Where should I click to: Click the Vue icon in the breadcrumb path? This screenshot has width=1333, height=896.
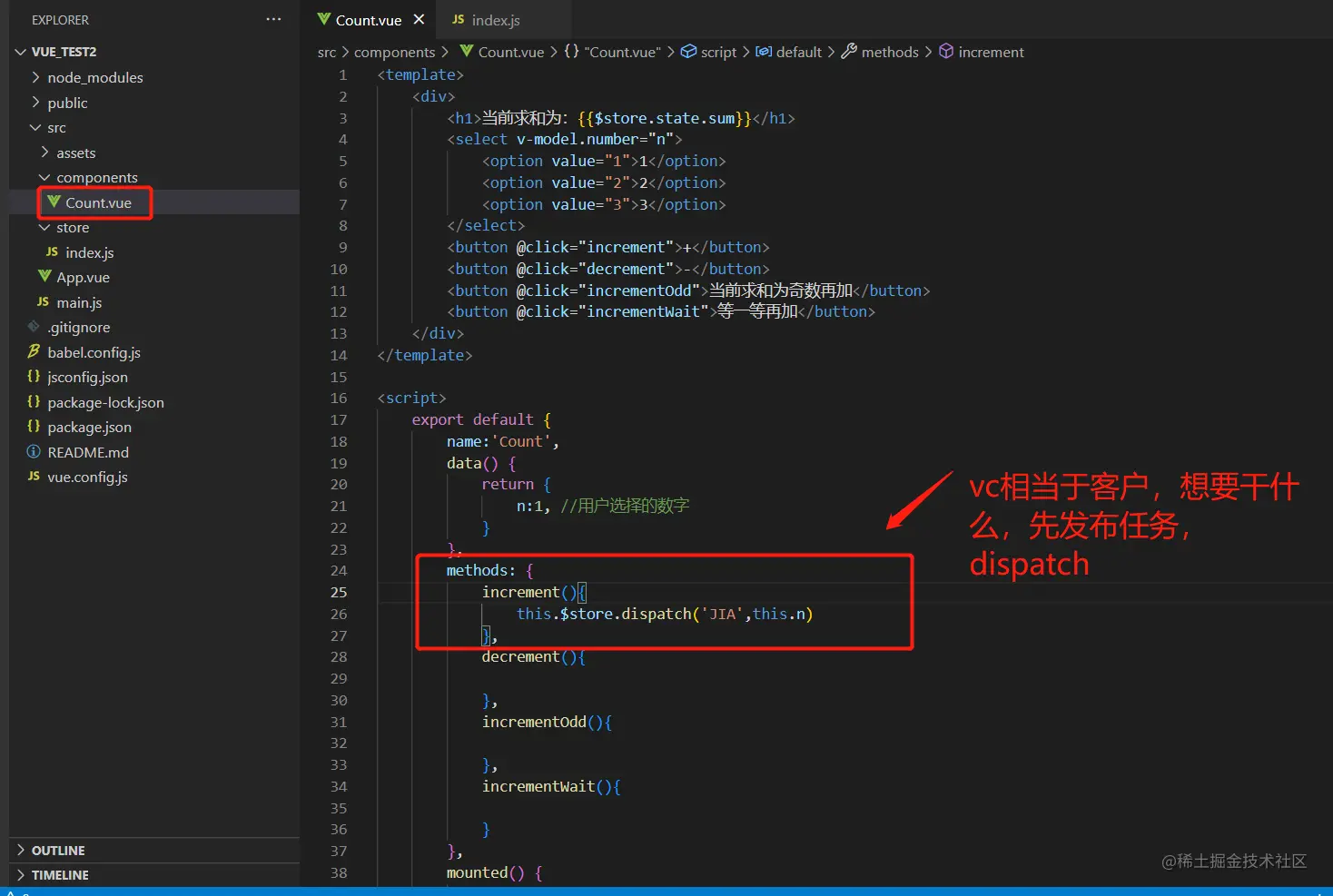tap(467, 51)
